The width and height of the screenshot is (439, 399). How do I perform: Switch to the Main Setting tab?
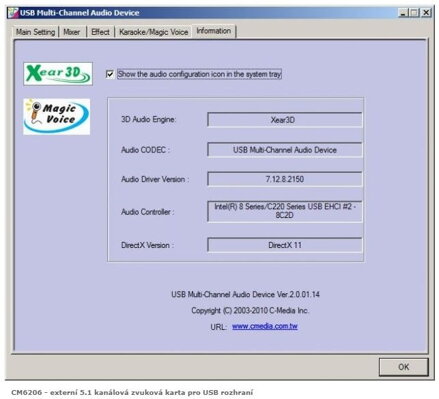[35, 32]
